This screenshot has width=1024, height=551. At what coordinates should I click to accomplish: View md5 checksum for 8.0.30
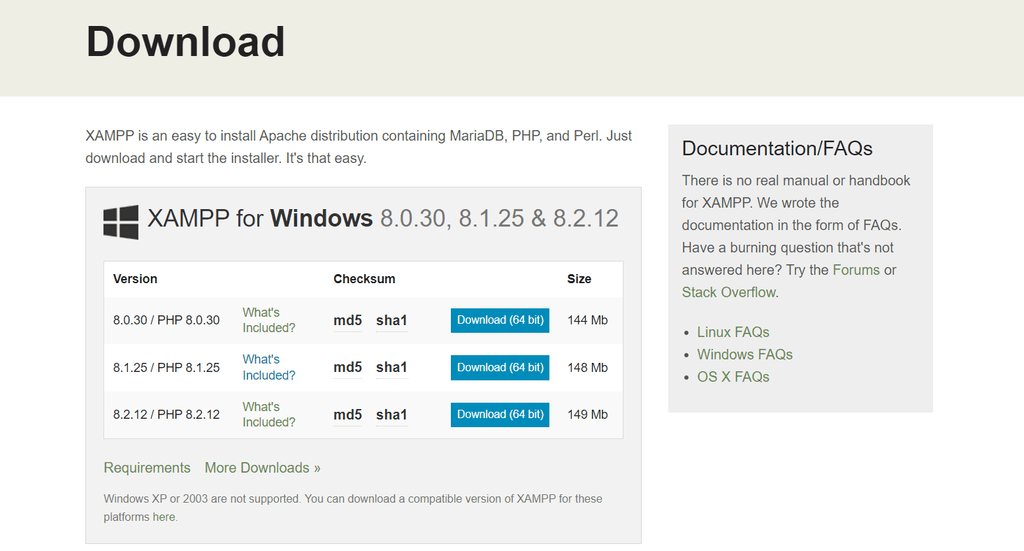coord(347,321)
